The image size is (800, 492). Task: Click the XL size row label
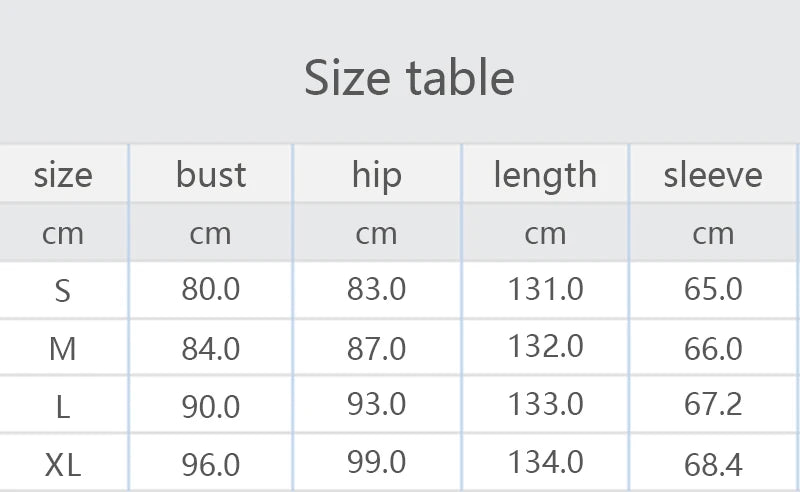click(63, 464)
